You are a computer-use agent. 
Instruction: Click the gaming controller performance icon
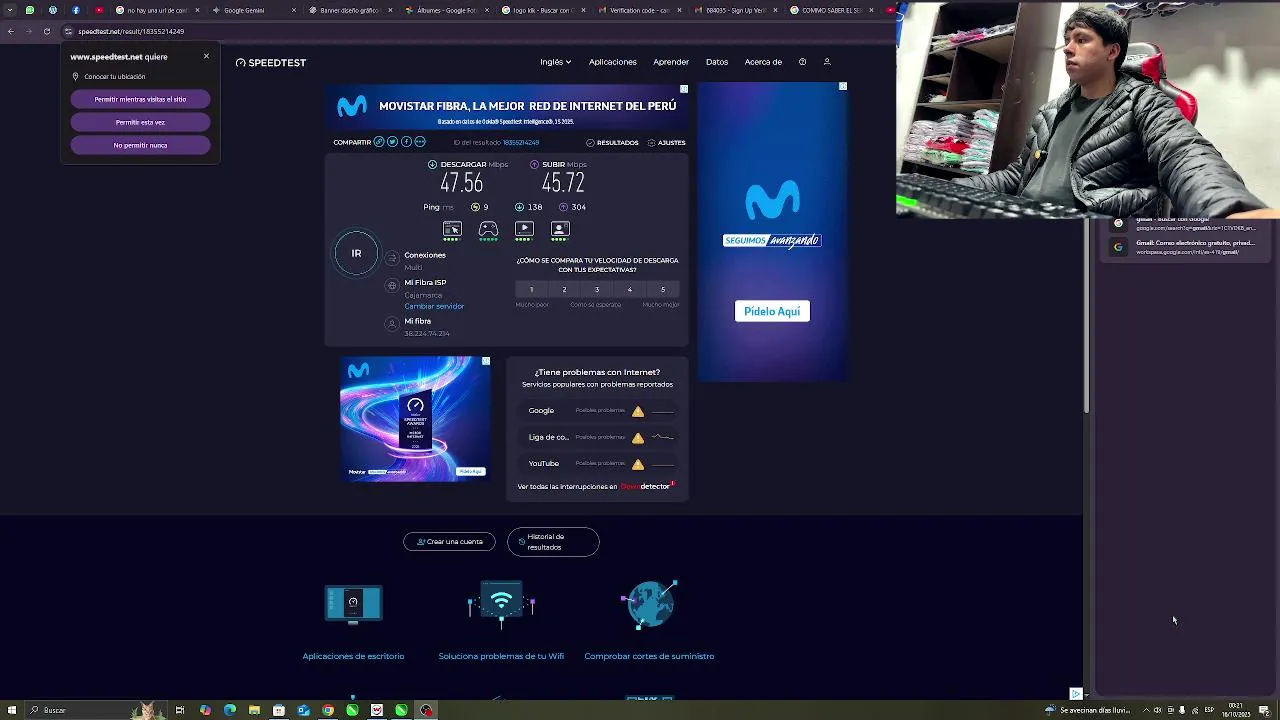488,230
